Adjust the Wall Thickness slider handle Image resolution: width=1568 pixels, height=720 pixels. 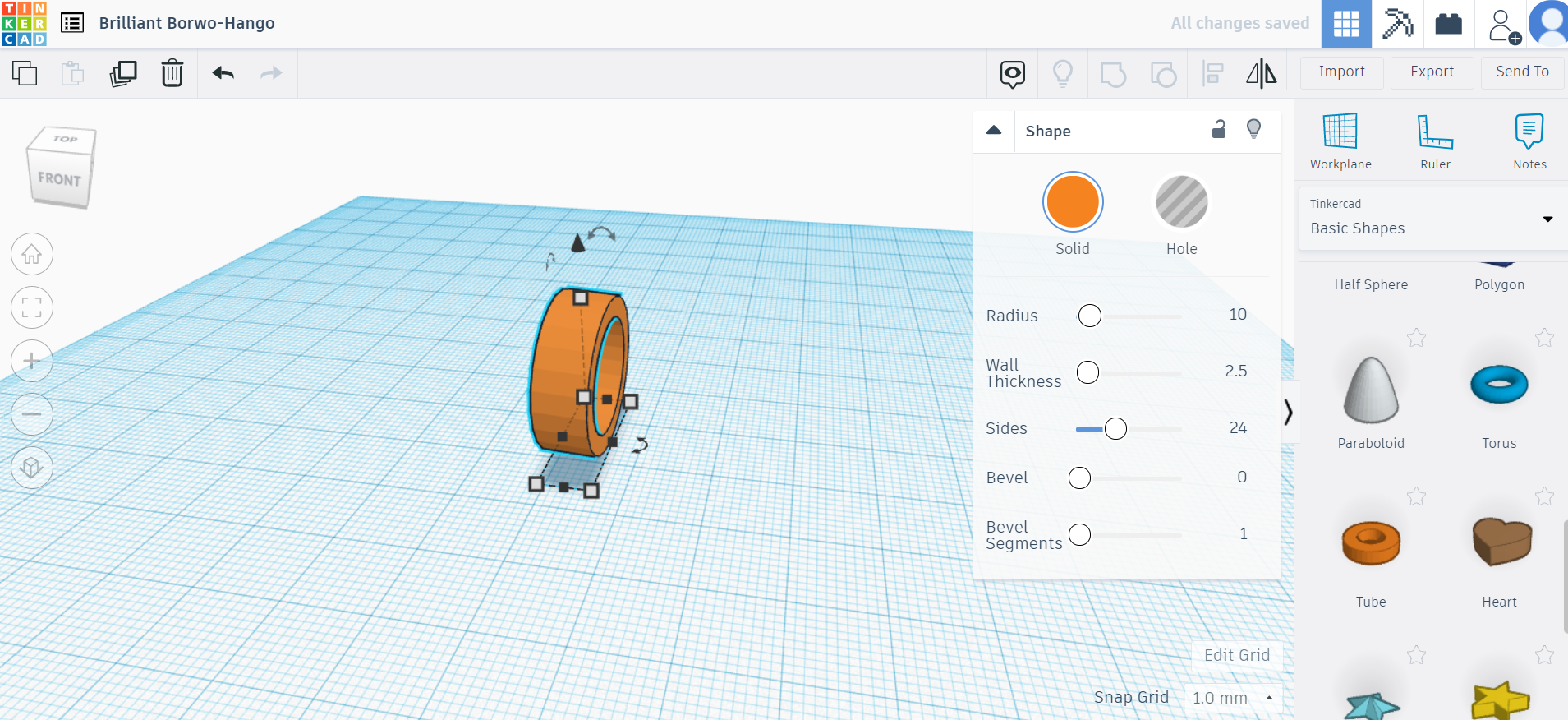point(1087,372)
